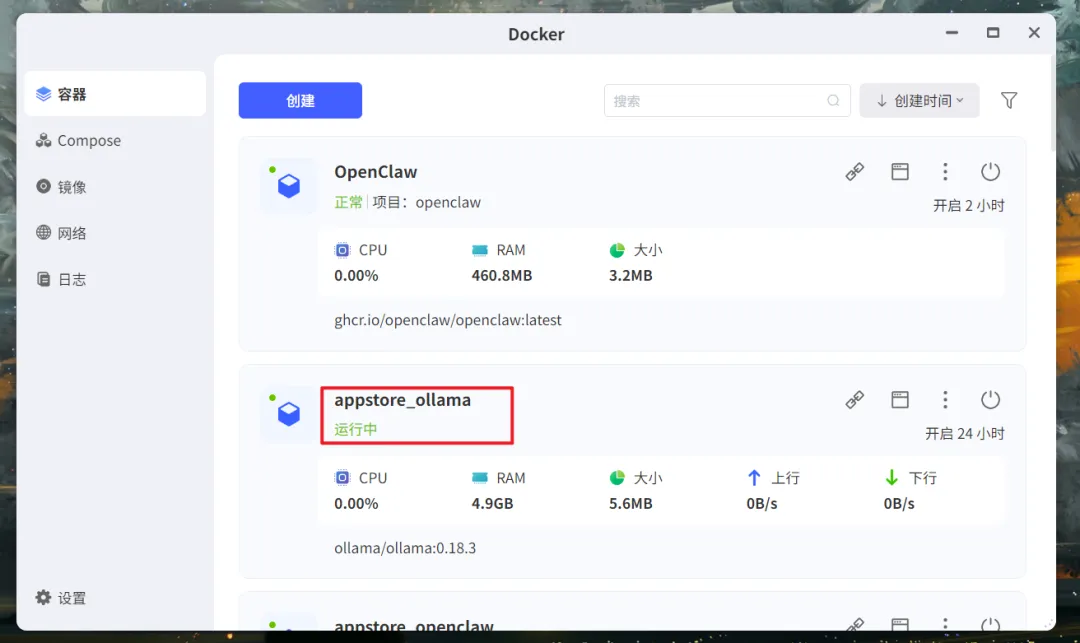Maximize the Docker window
This screenshot has width=1080, height=643.
993,32
